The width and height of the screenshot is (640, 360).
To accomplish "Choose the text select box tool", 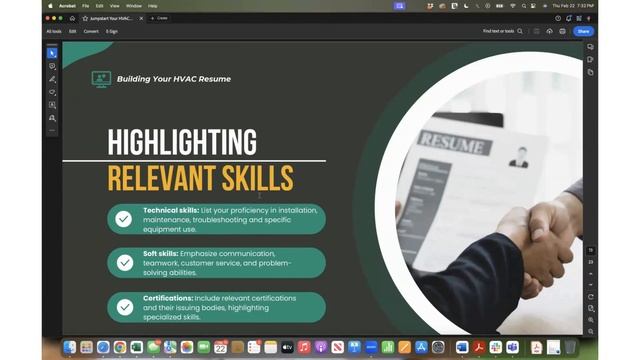I will coord(52,105).
